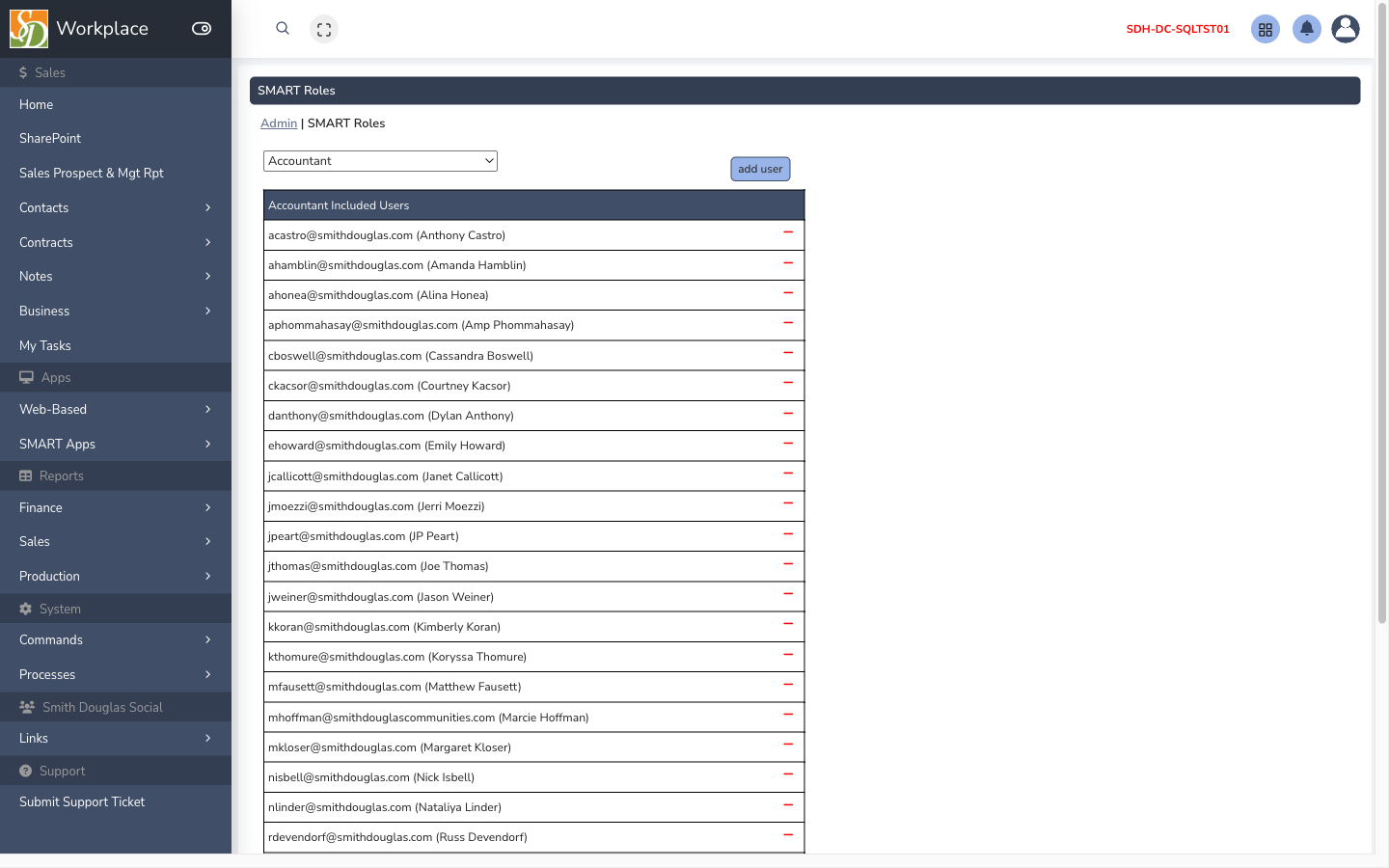Remove Courtney Kacsor with minus icon
Image resolution: width=1389 pixels, height=868 pixels.
[788, 383]
